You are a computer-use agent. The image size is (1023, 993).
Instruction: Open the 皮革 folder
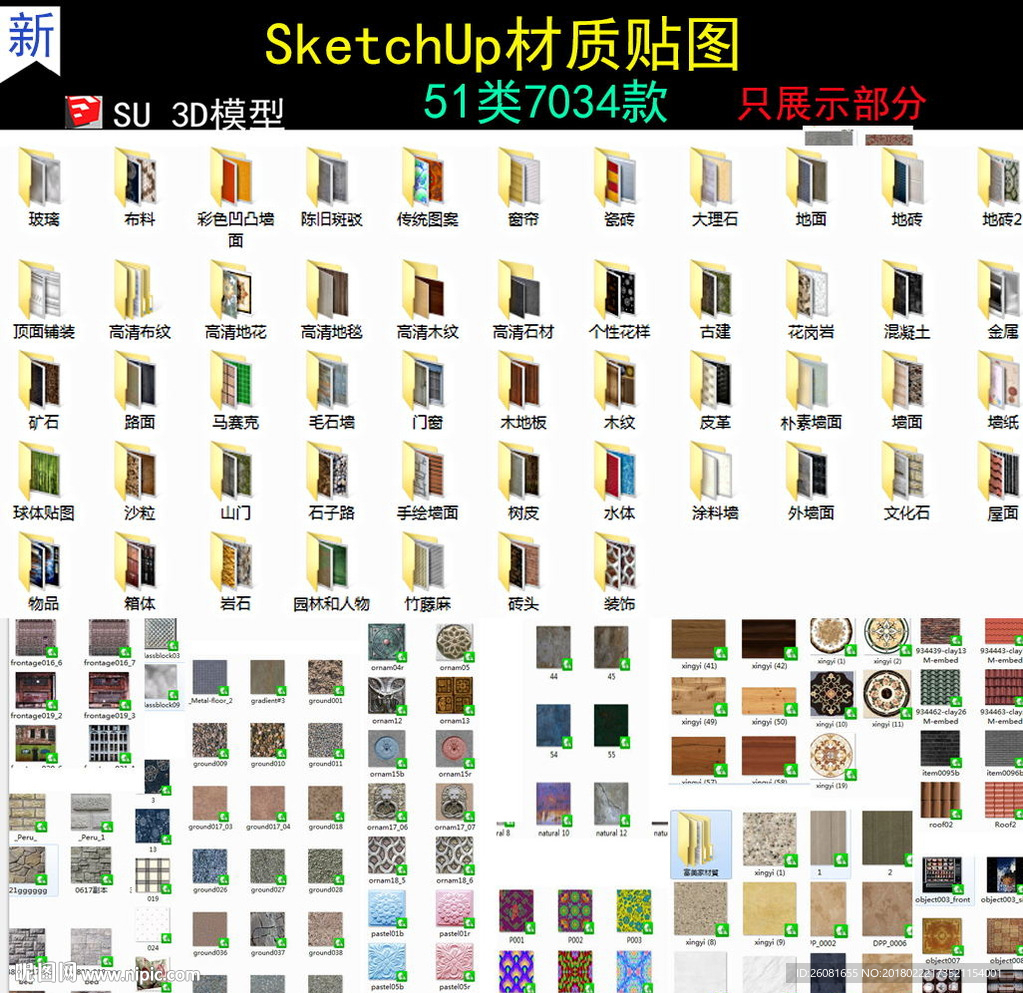coord(714,381)
